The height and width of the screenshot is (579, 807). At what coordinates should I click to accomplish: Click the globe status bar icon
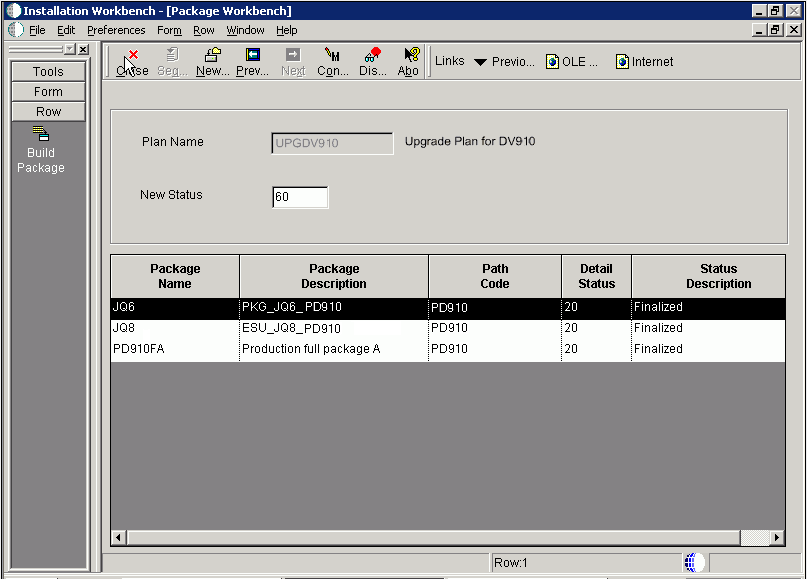tap(693, 563)
